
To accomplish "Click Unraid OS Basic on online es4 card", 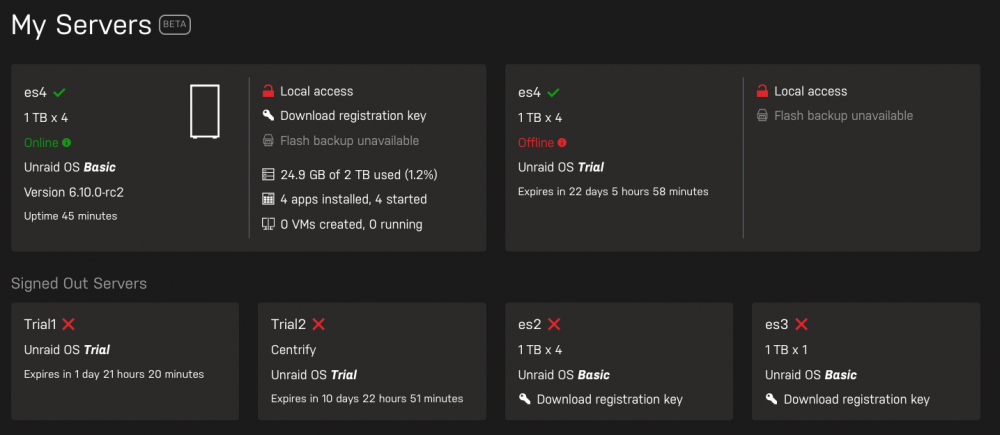I will 70,168.
